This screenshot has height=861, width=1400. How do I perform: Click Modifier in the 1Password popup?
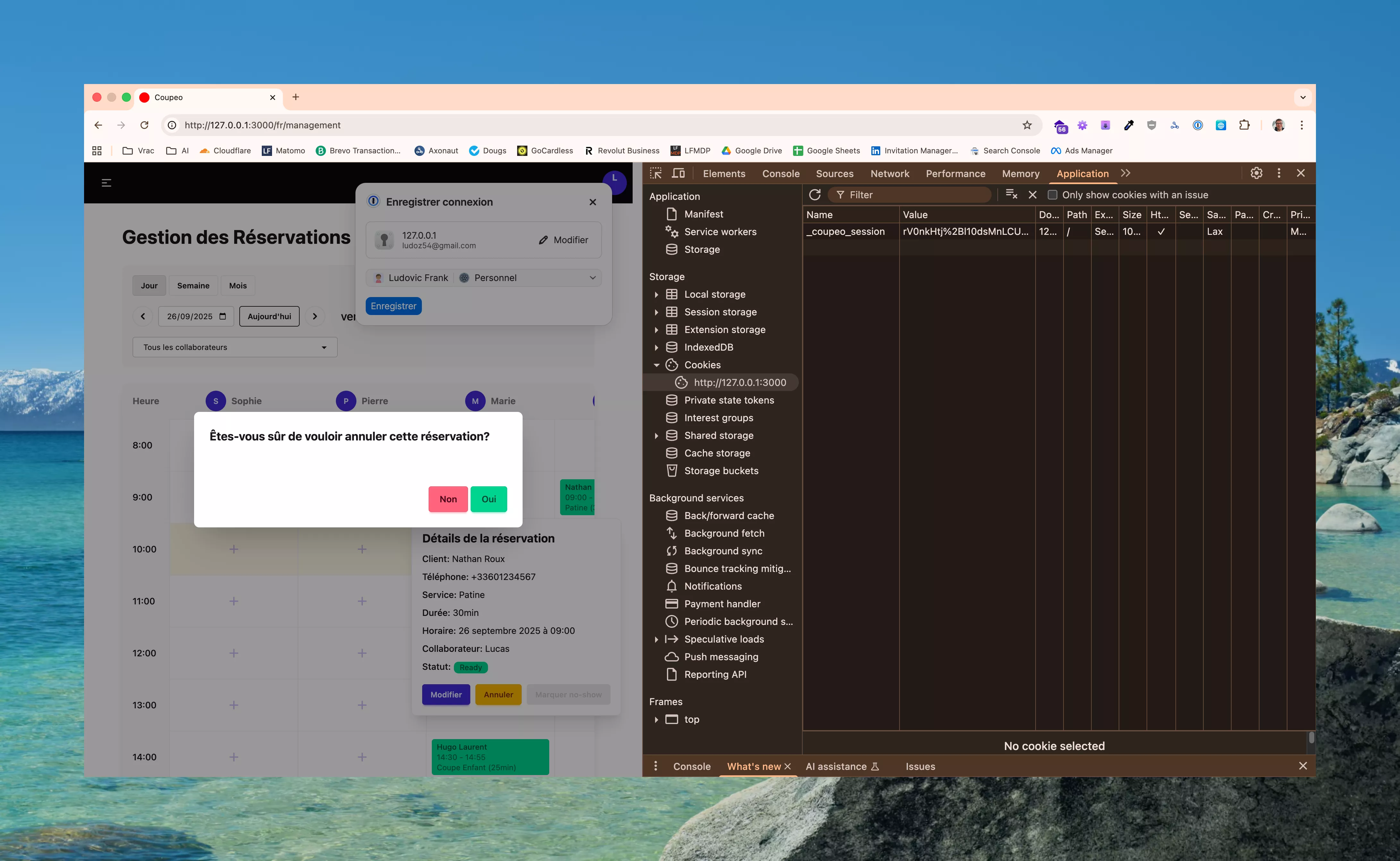[563, 240]
